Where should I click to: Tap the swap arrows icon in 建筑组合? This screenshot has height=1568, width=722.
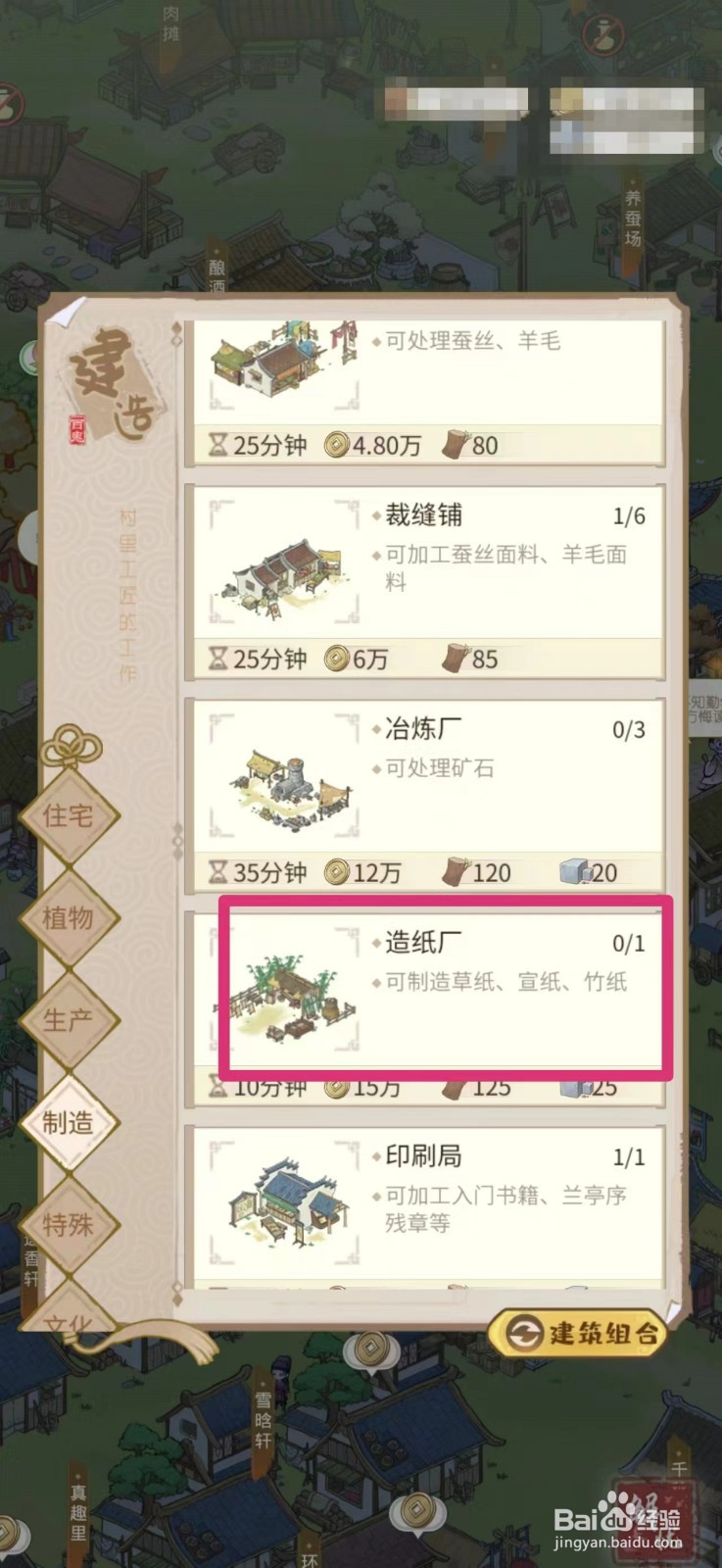525,1334
